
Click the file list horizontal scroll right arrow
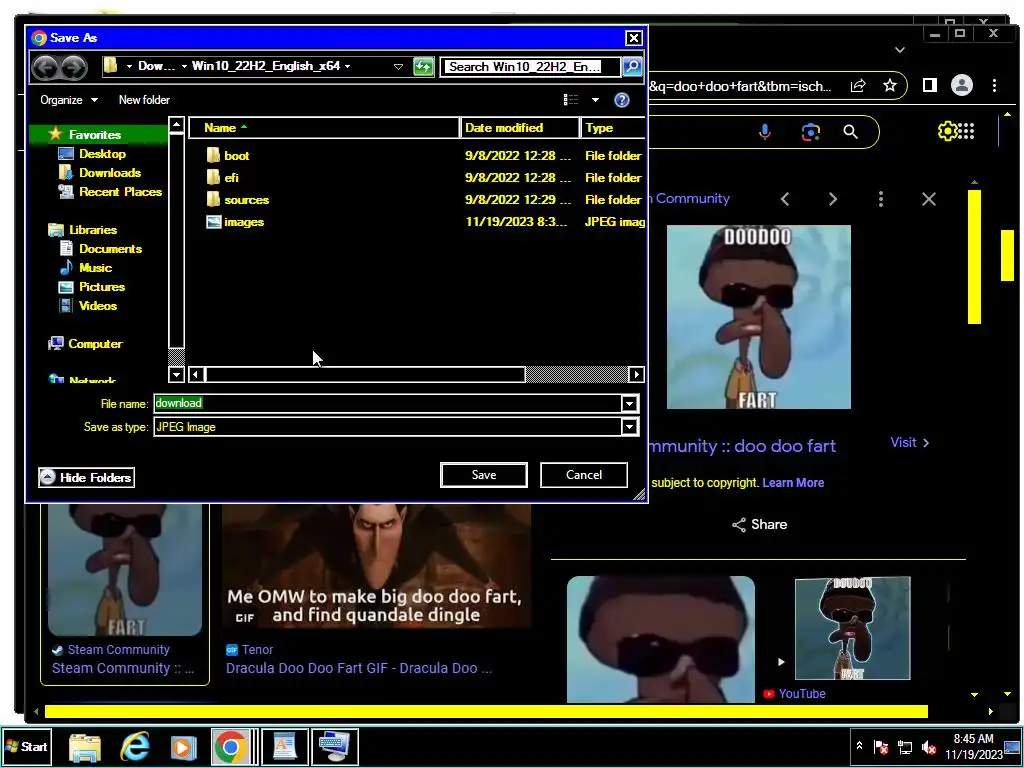point(636,374)
